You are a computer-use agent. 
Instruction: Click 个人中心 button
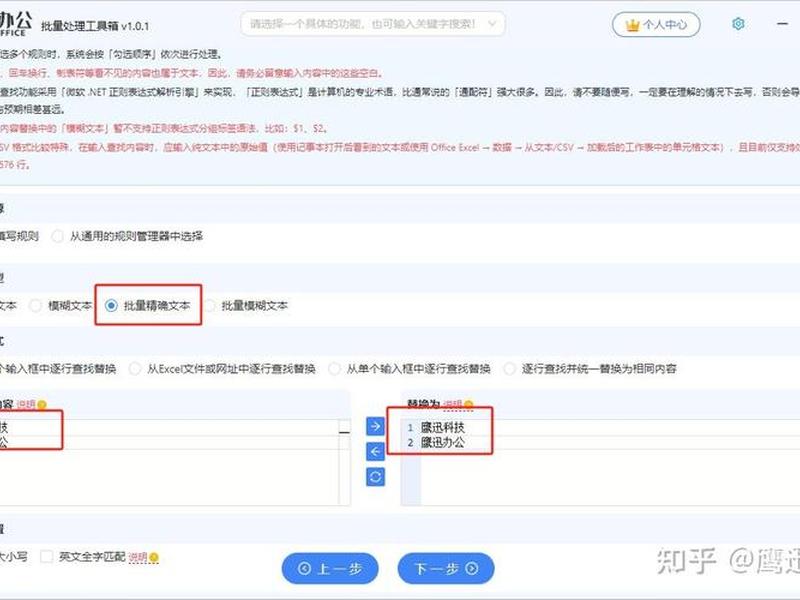coord(656,24)
